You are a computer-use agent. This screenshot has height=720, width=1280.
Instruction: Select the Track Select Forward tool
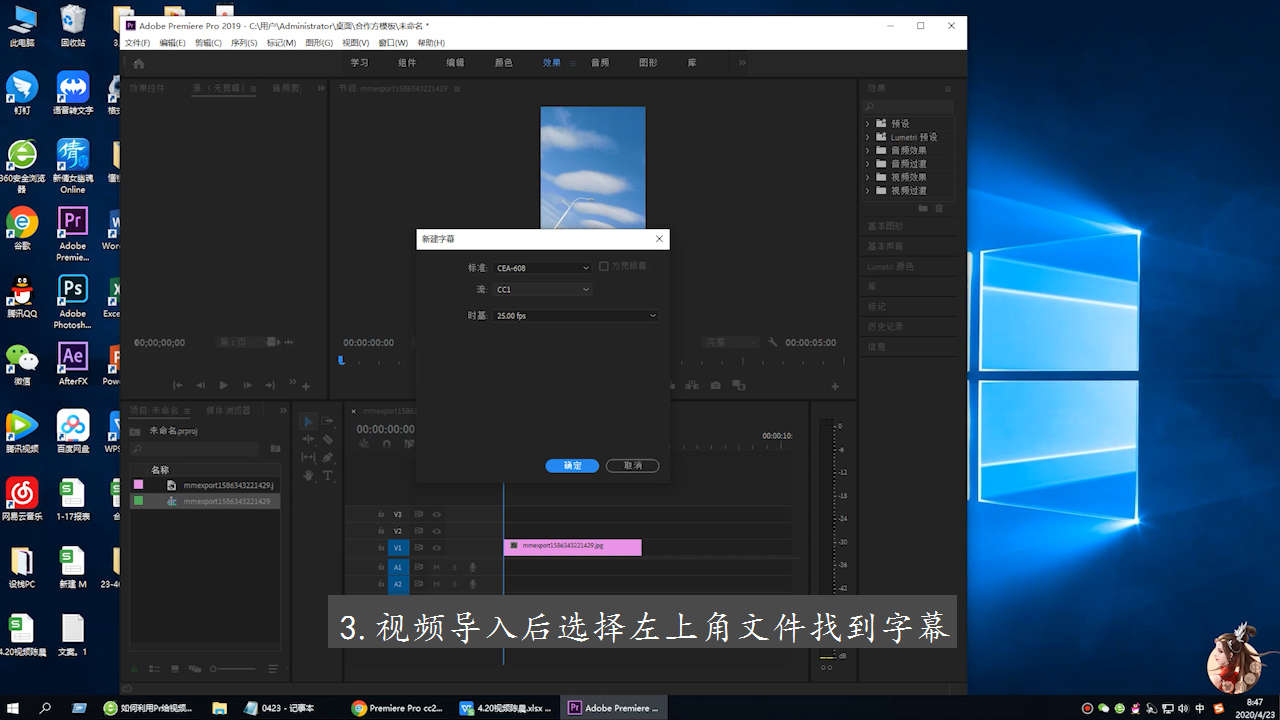pos(327,422)
